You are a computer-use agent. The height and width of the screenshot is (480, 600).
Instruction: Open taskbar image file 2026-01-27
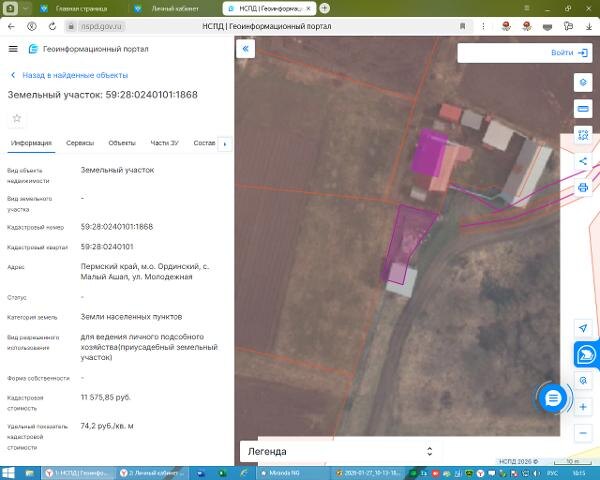368,473
